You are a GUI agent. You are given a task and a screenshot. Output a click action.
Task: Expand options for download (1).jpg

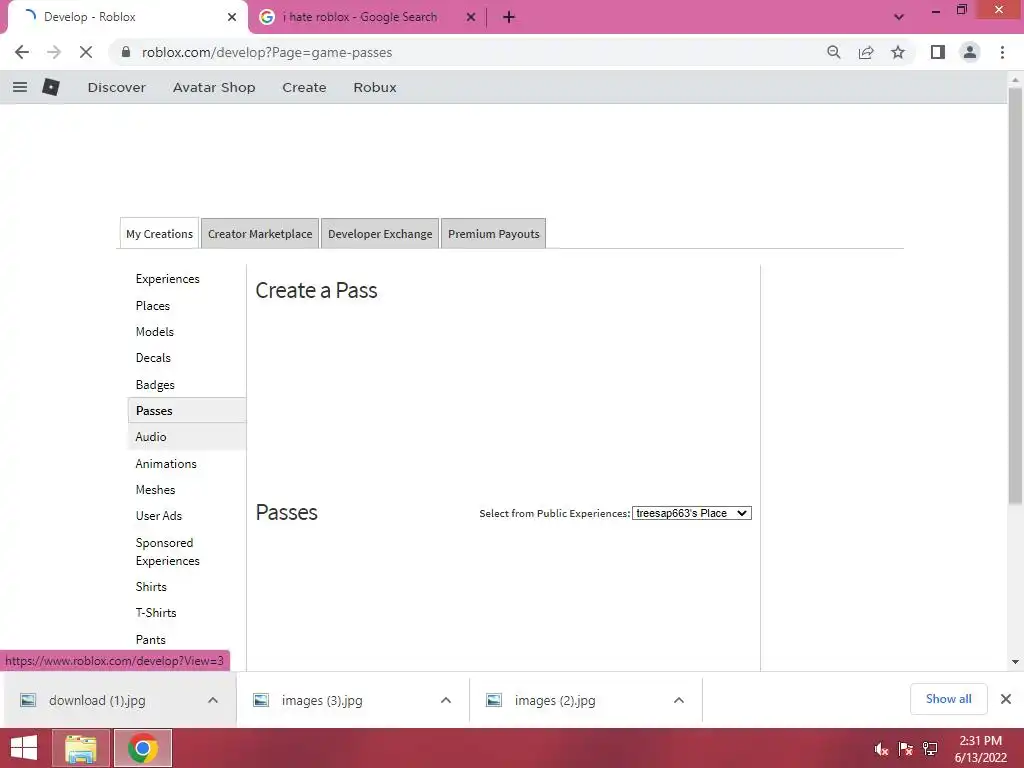[213, 700]
